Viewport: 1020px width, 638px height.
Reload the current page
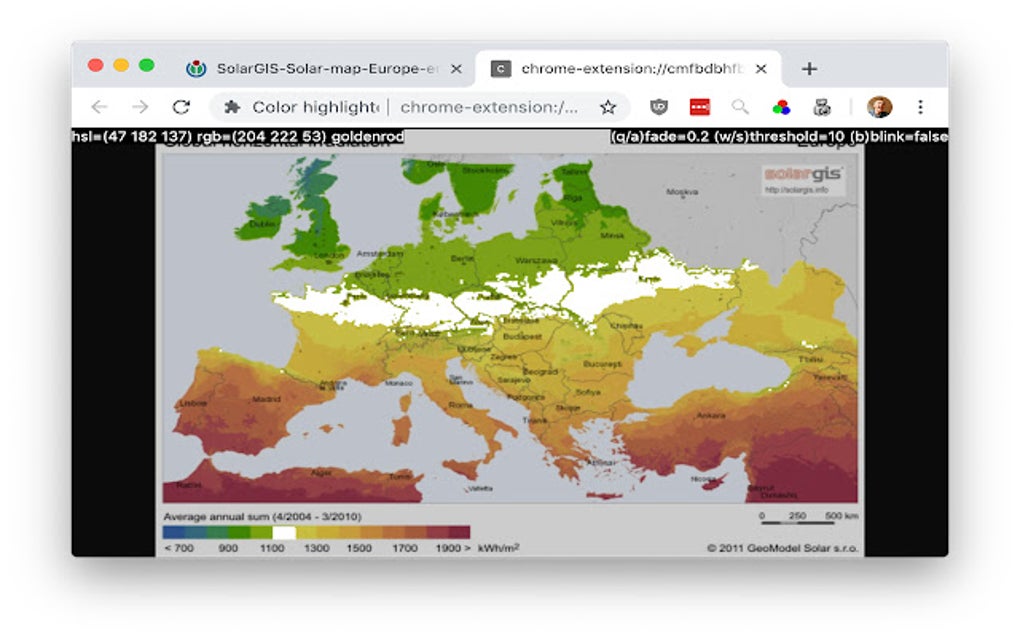[x=181, y=106]
